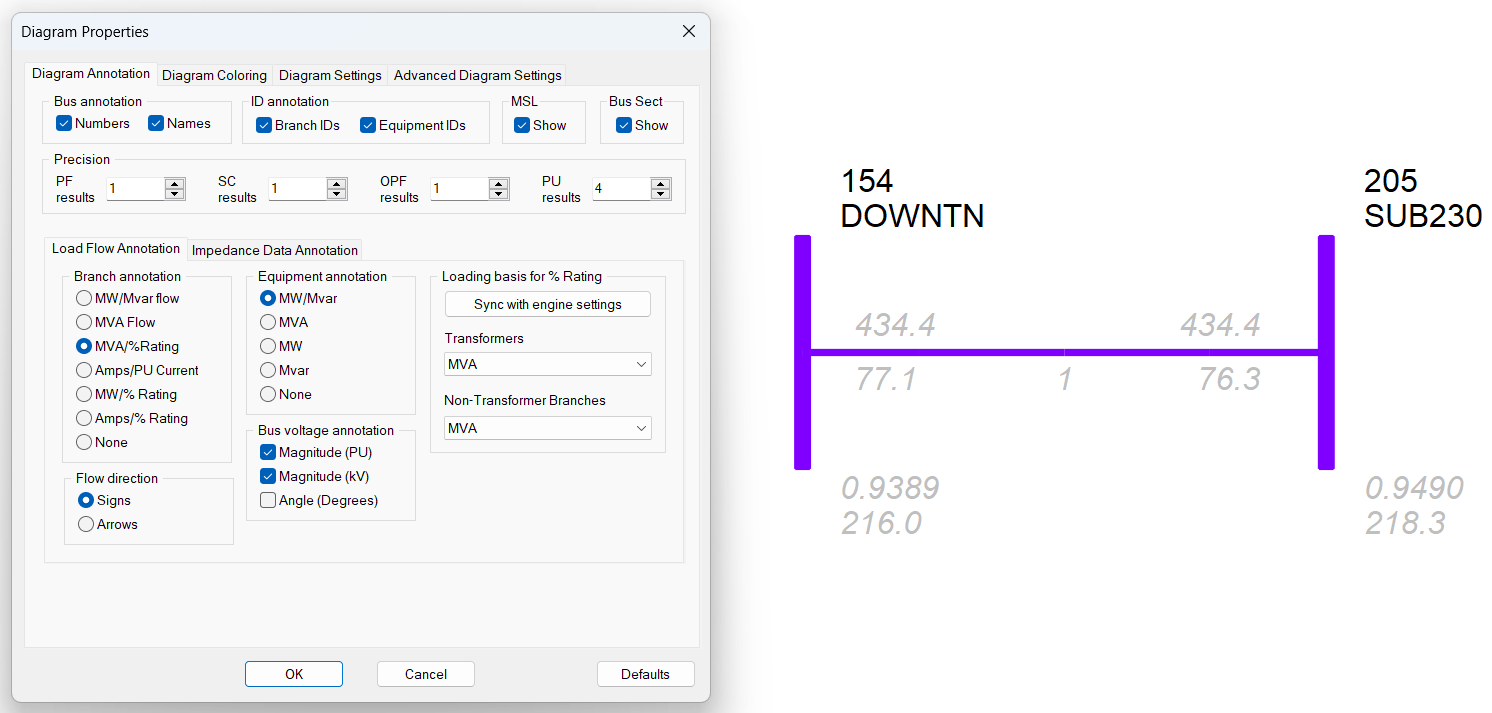Viewport: 1492px width, 713px height.
Task: Click inside the PU results input field
Action: click(x=620, y=189)
